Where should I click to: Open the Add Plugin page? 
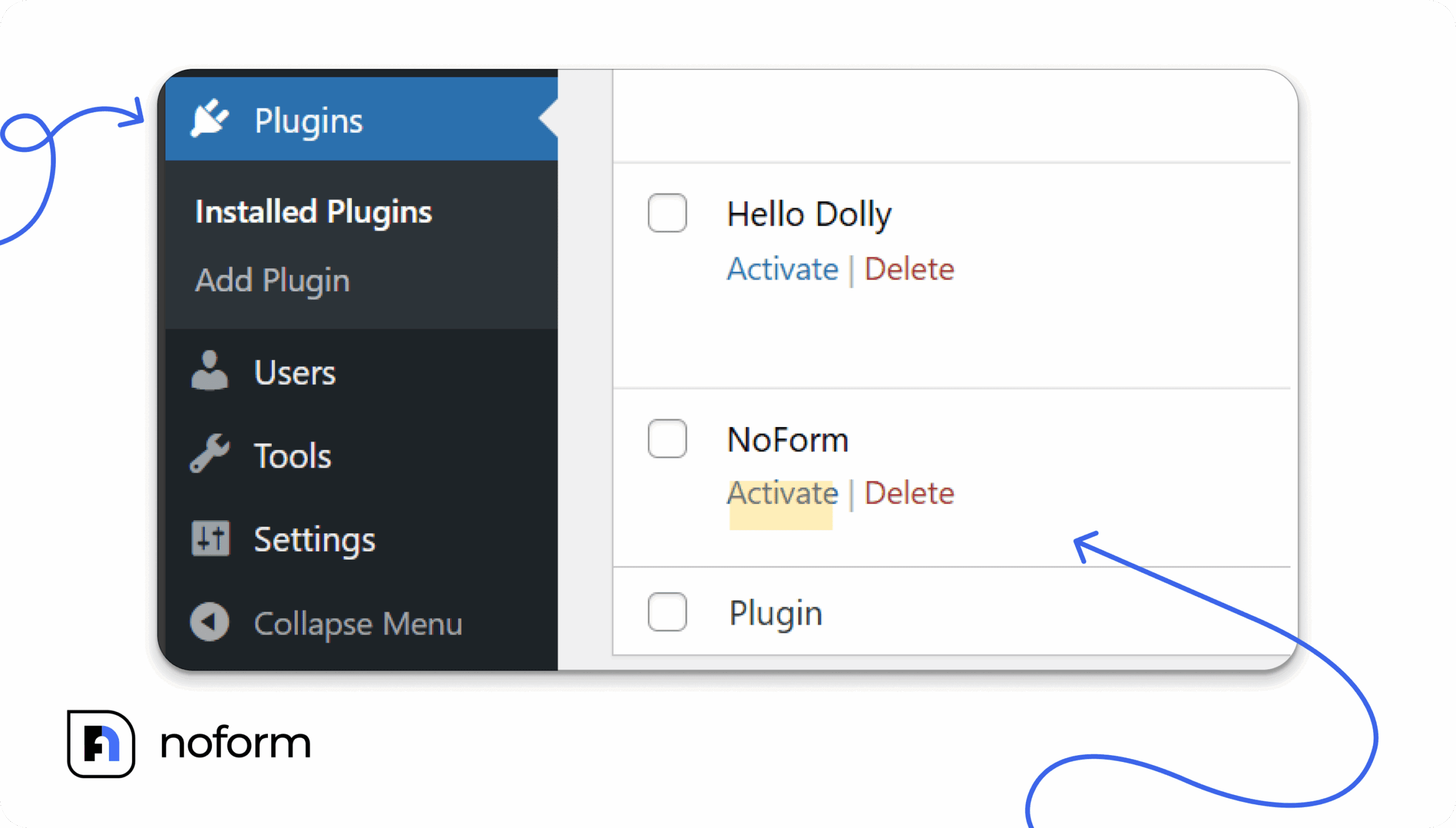[x=272, y=280]
